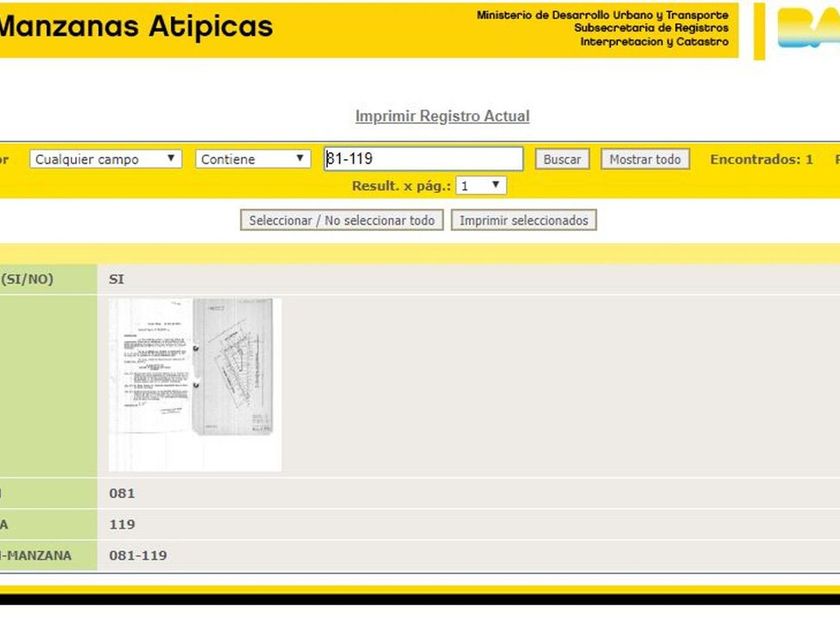This screenshot has width=840, height=630.
Task: Click the BA logo in header
Action: pos(809,28)
